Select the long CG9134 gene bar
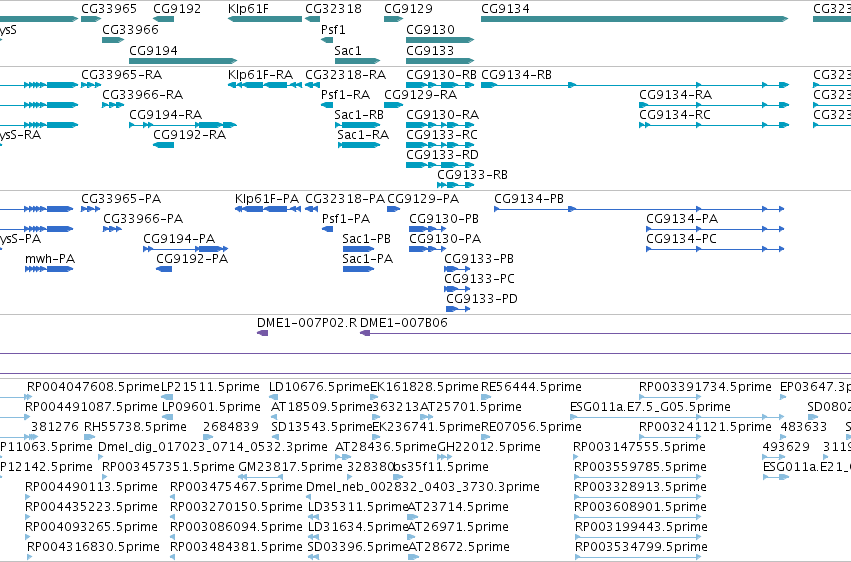This screenshot has height=562, width=851. coord(634,19)
